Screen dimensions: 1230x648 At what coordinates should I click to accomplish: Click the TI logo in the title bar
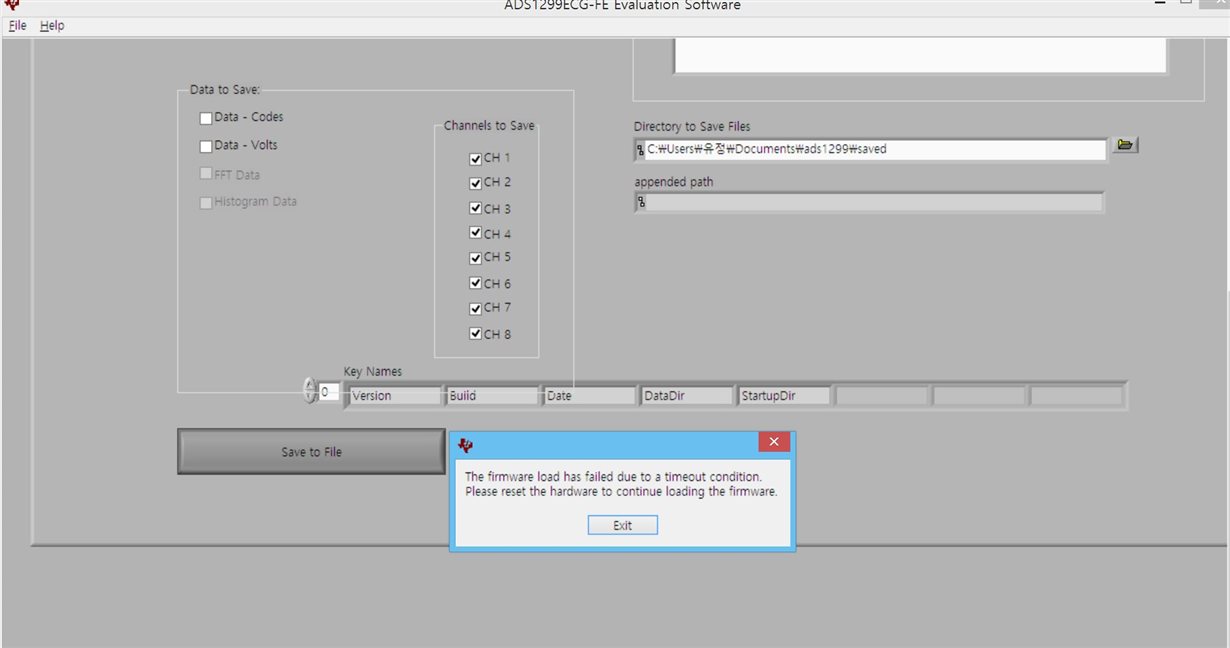[x=10, y=6]
